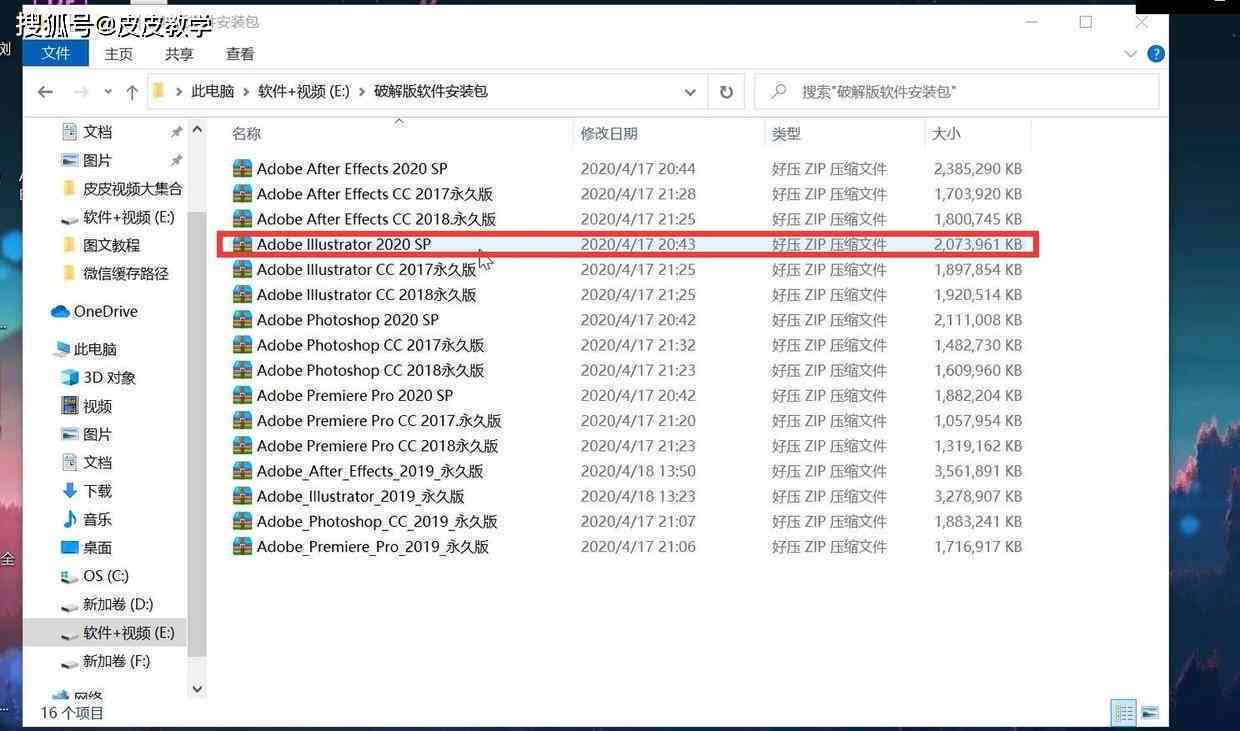Refresh the current folder view

point(726,92)
